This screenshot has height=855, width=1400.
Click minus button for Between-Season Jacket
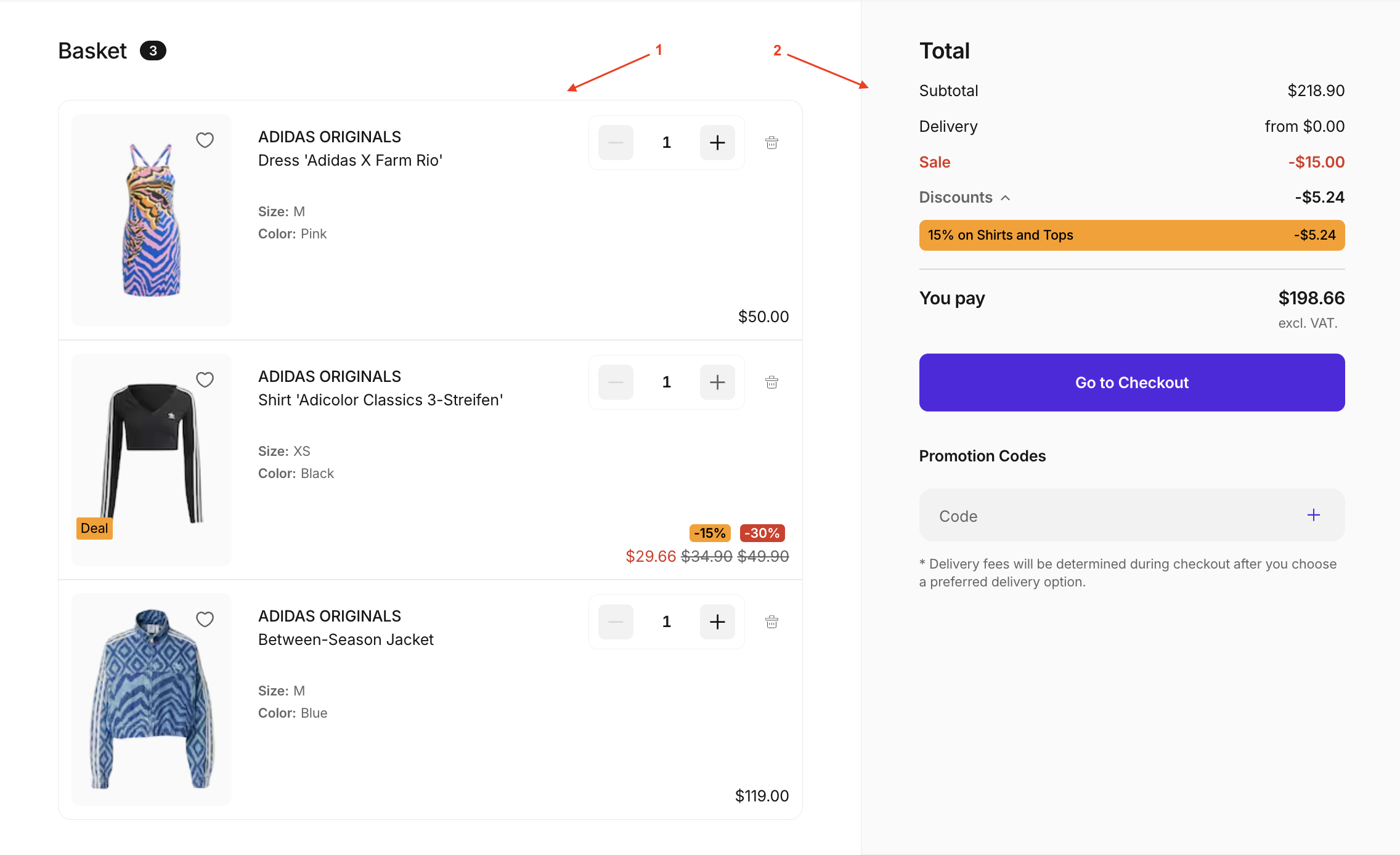616,622
